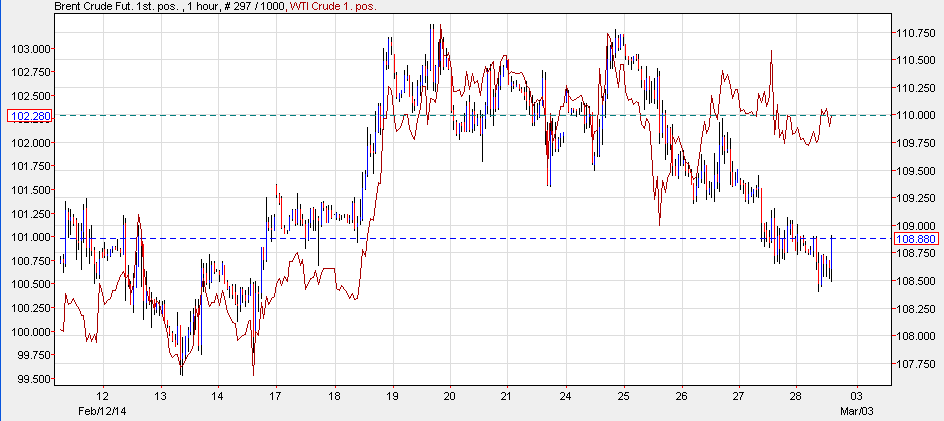Click date tick 26 on time axis
This screenshot has width=944, height=421.
(x=682, y=397)
